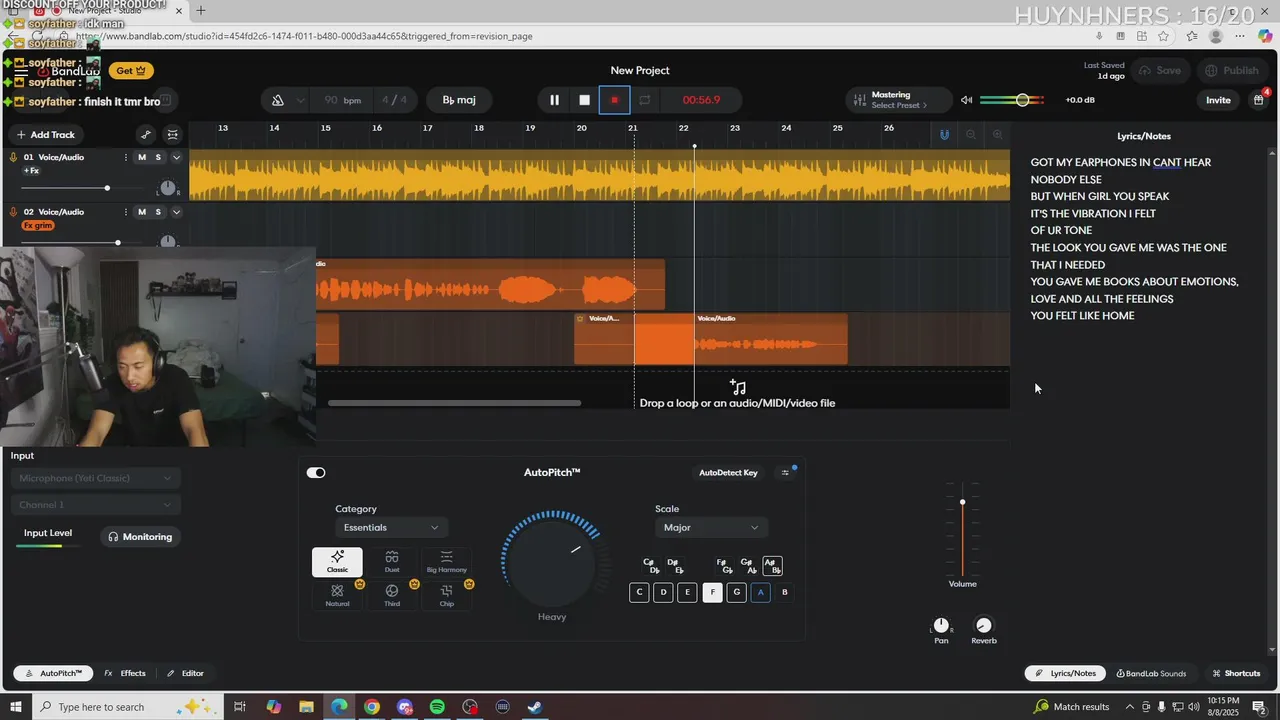Screen dimensions: 1280x720
Task: Toggle the metronome icon
Action: [278, 100]
